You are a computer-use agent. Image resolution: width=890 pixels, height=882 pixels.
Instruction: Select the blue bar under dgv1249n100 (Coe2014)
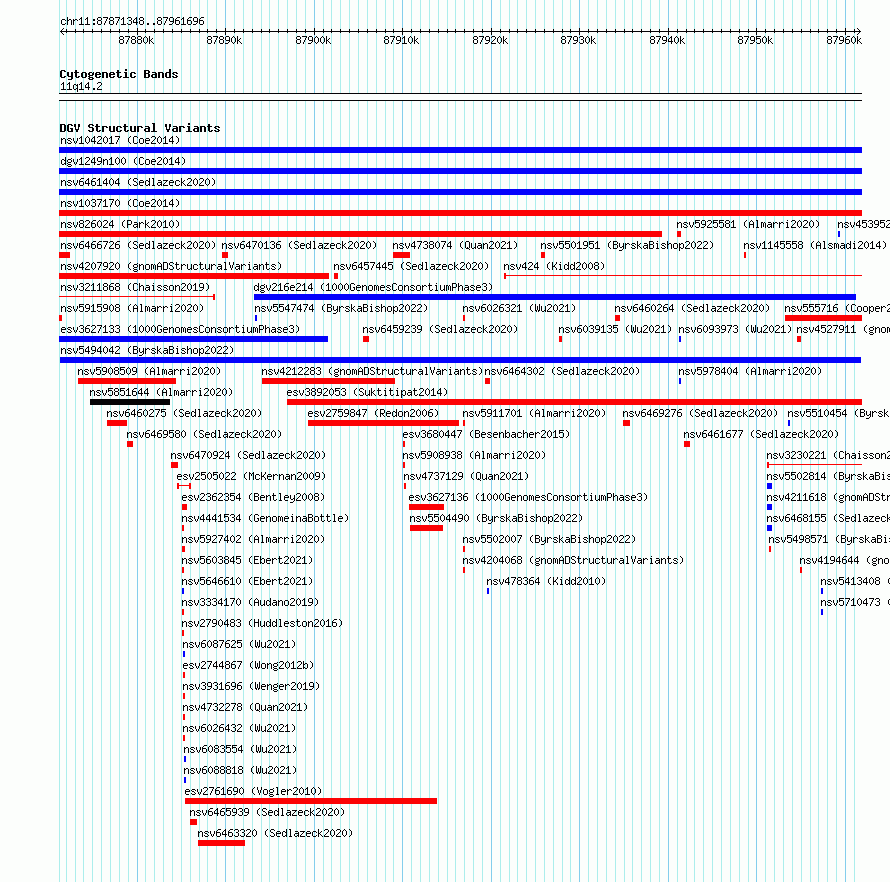pyautogui.click(x=460, y=171)
